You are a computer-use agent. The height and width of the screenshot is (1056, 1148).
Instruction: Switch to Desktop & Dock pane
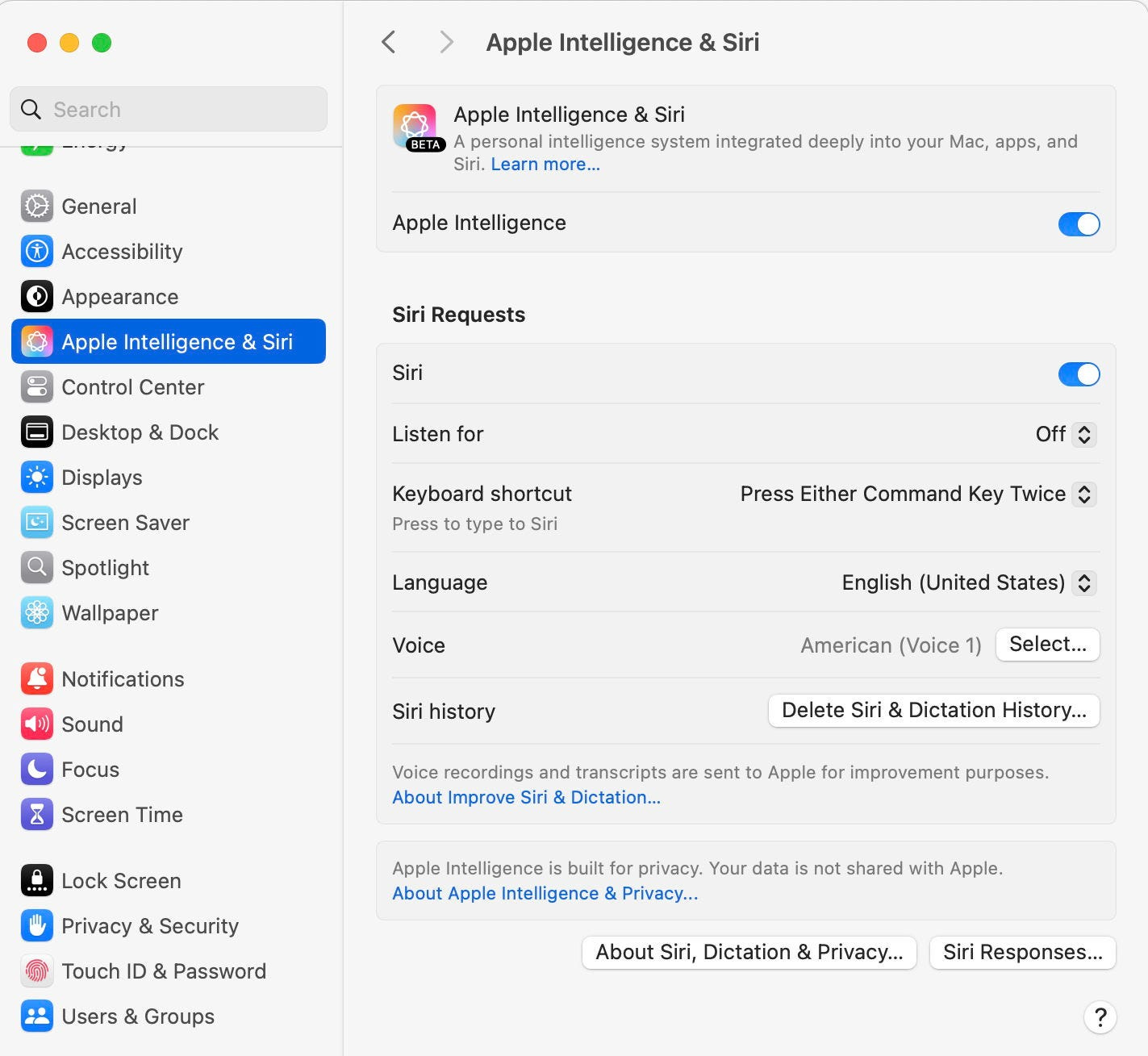(x=169, y=432)
